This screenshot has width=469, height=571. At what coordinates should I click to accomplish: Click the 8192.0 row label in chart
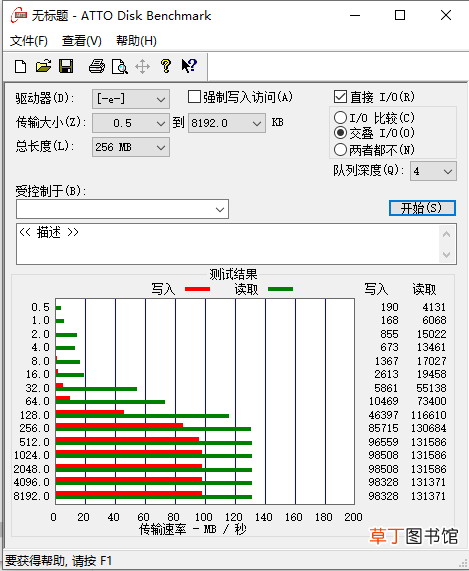click(x=32, y=496)
